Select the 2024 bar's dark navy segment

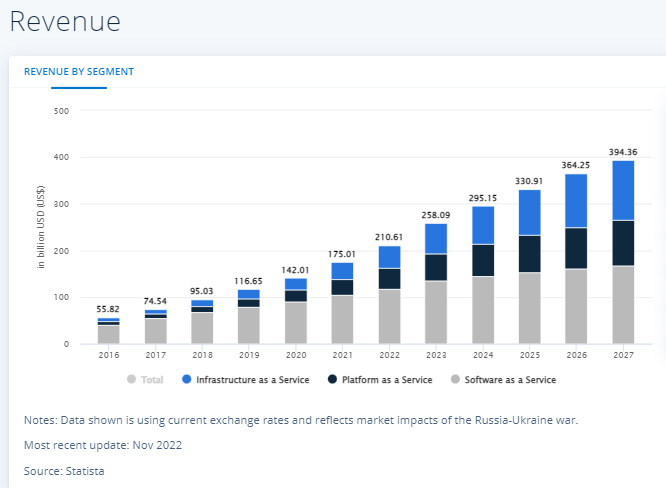[483, 260]
